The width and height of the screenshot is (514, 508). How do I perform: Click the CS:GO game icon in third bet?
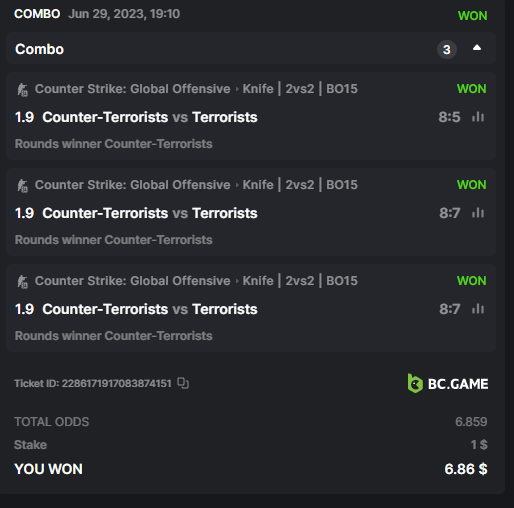[x=22, y=282]
